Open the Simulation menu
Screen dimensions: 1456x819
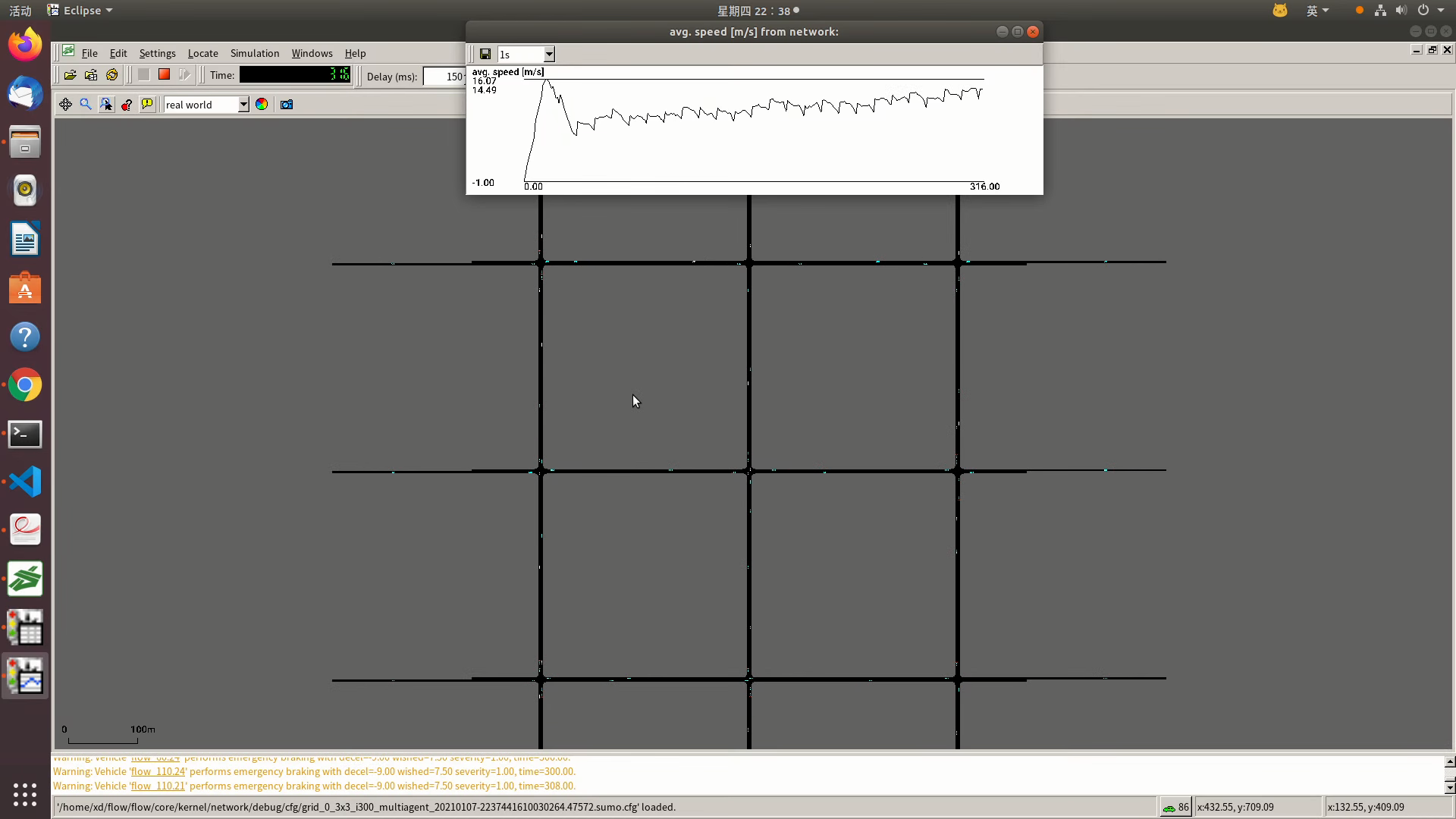255,53
